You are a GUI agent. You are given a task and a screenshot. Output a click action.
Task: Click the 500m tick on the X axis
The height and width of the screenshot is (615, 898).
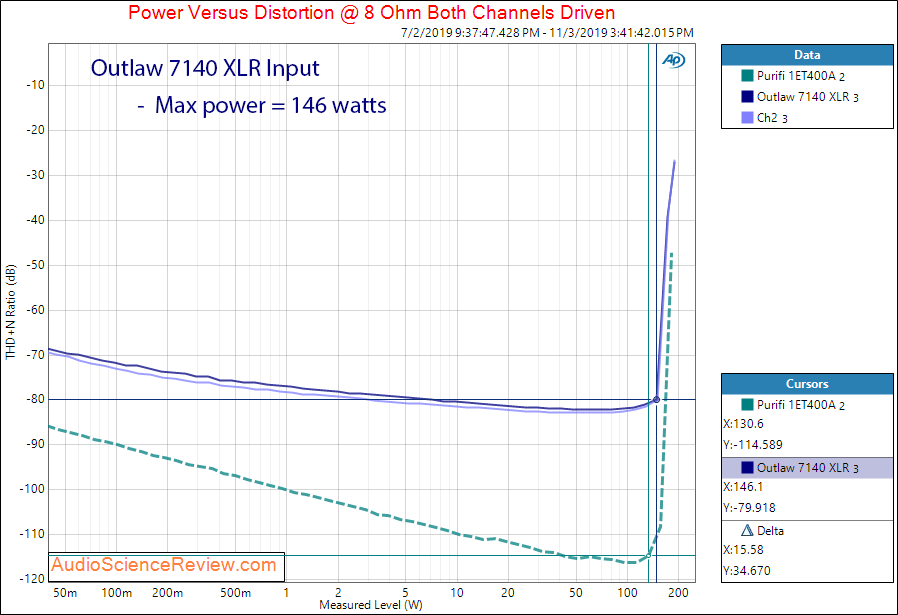(x=235, y=593)
